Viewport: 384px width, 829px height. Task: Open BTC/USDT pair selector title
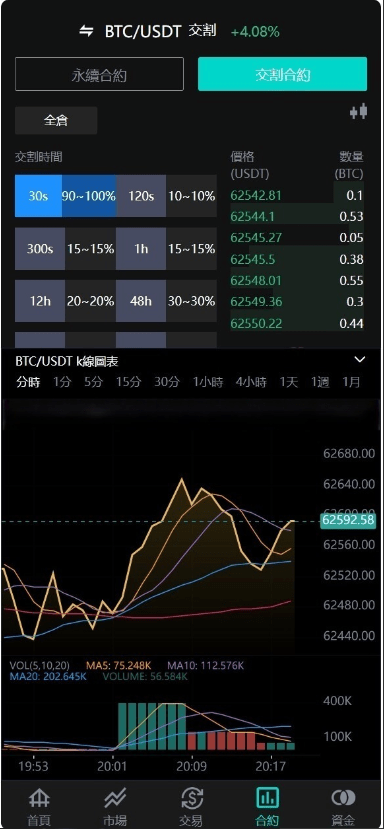[x=143, y=32]
